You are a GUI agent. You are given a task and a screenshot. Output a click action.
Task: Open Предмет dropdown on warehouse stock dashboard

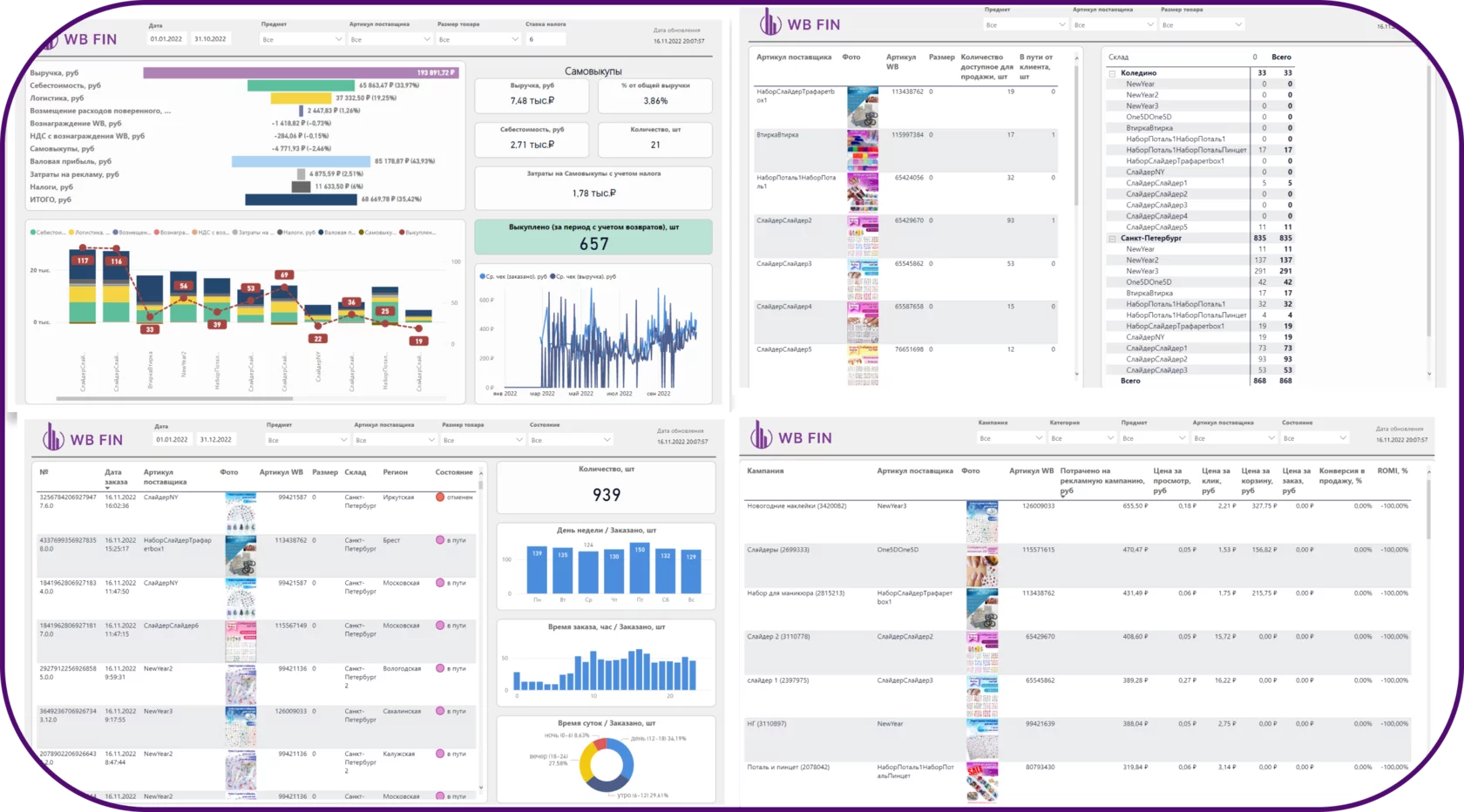coord(1025,24)
